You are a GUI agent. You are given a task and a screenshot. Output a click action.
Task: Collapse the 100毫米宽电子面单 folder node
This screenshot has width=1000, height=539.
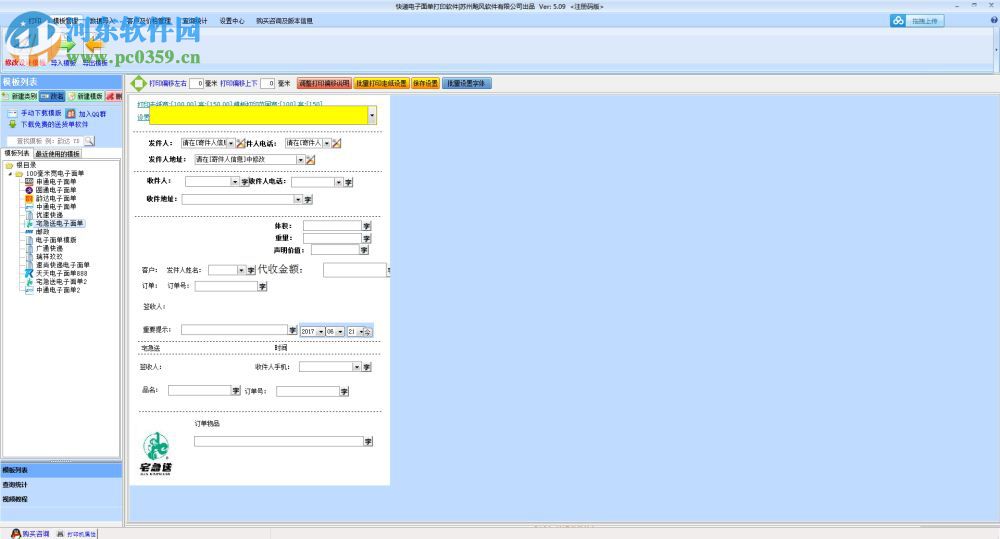(x=10, y=173)
